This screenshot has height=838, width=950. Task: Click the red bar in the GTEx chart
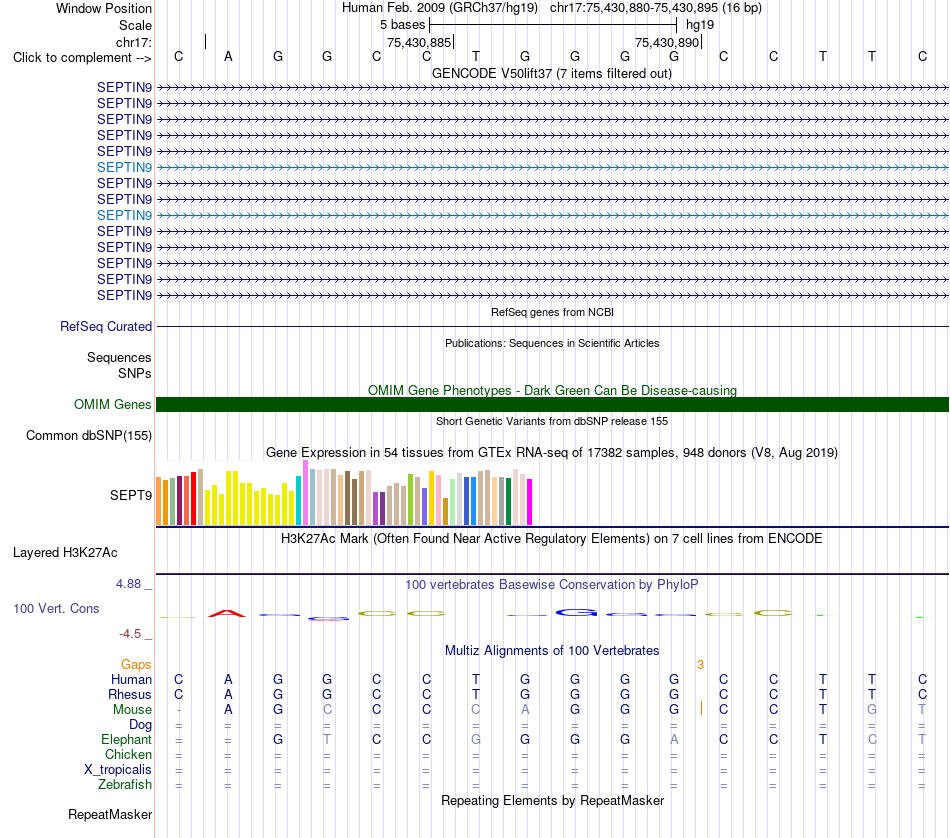point(193,498)
